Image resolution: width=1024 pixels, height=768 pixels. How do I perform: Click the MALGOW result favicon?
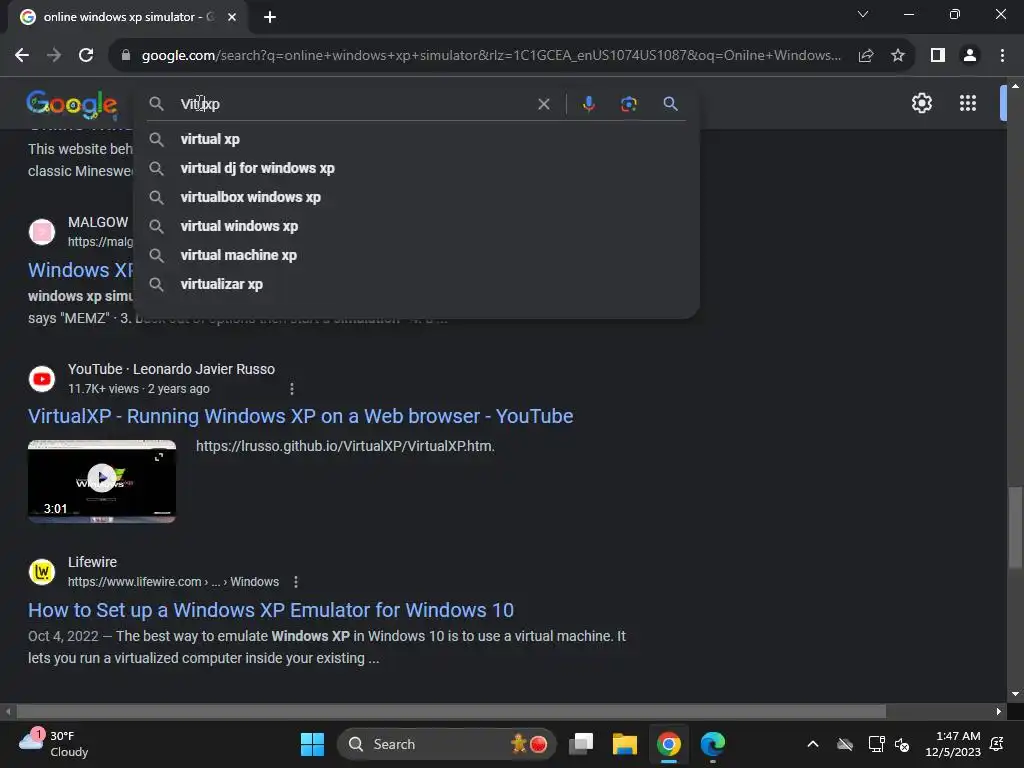click(42, 232)
